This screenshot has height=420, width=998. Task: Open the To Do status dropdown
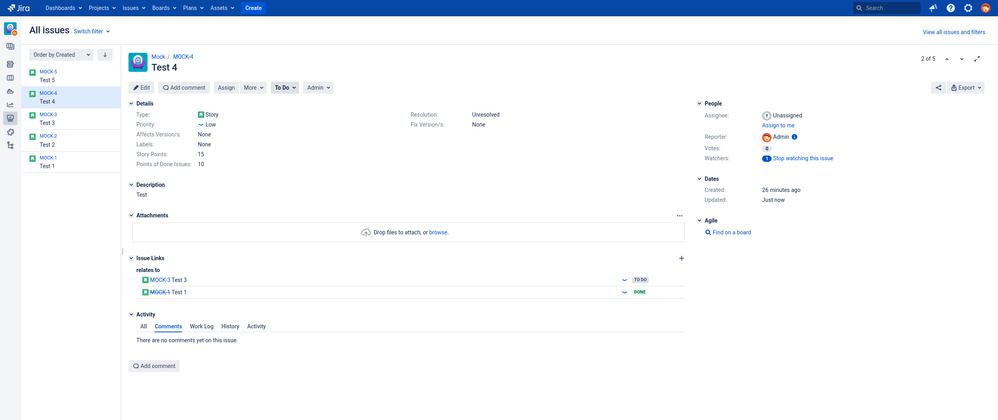(285, 88)
